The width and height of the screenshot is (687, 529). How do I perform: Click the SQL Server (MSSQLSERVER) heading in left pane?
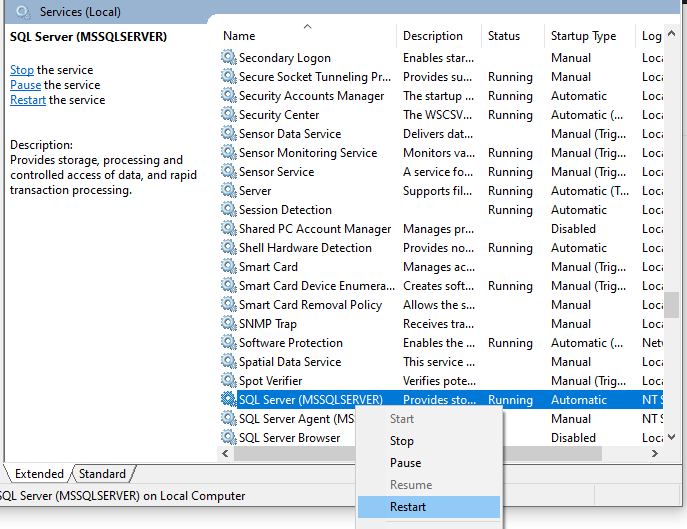[89, 37]
